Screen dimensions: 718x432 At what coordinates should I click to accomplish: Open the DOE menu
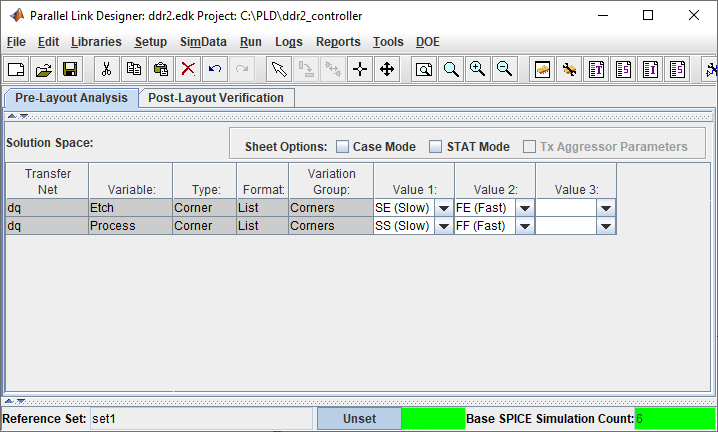click(428, 42)
